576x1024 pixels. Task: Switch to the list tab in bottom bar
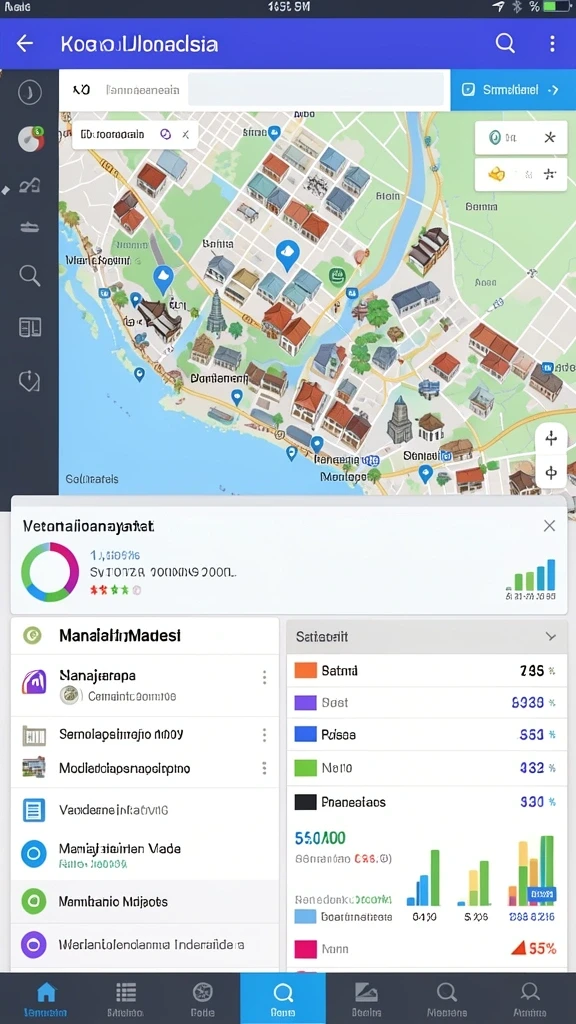point(125,999)
